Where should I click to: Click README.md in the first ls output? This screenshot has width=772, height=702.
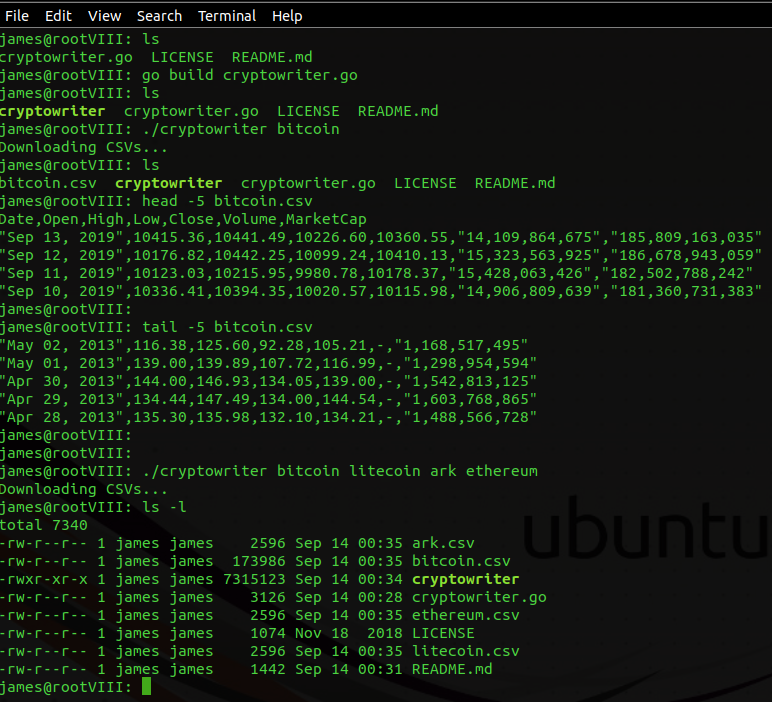point(272,57)
